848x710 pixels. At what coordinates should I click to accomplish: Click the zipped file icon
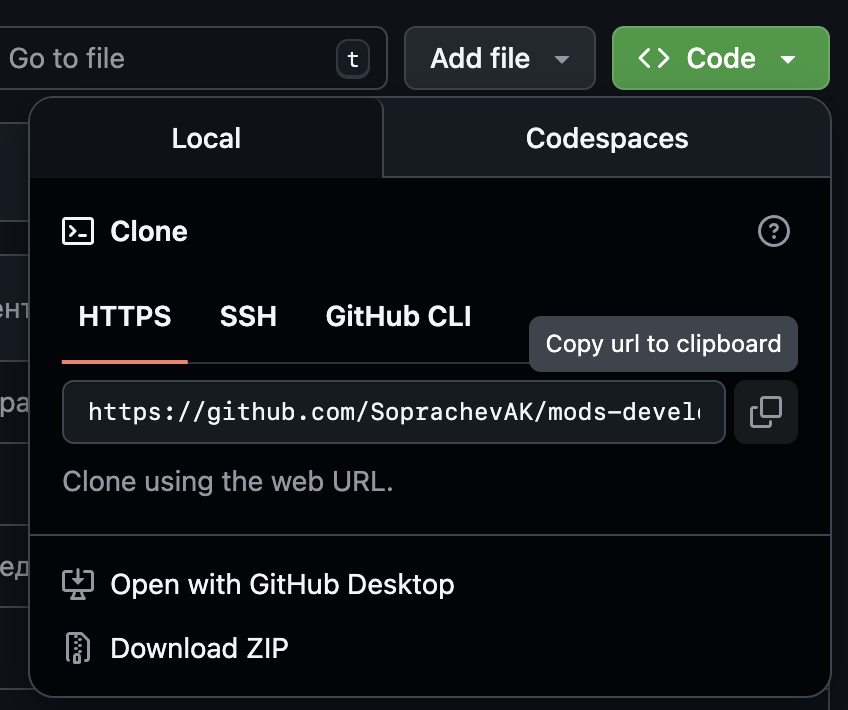[x=78, y=648]
